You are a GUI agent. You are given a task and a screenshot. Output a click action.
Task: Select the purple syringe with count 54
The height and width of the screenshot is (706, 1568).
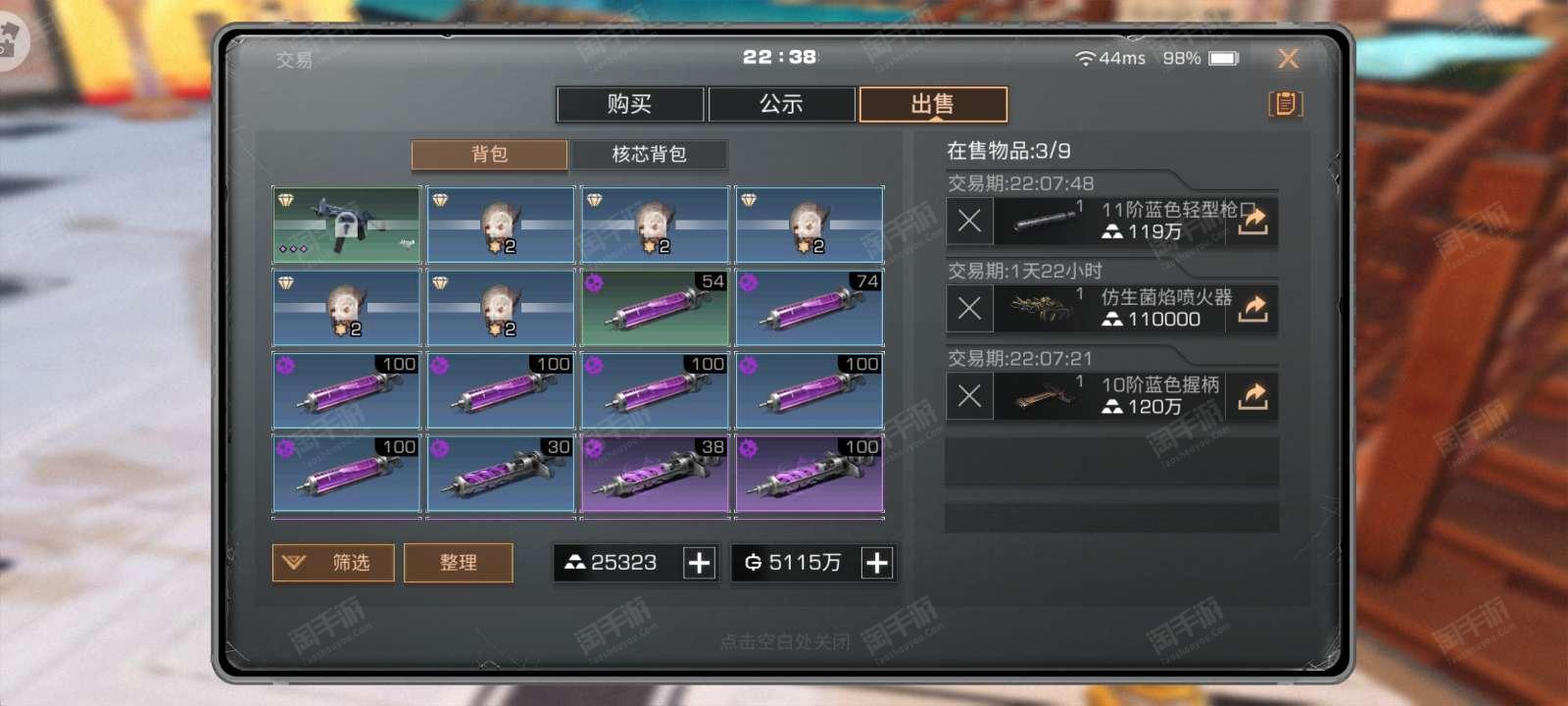tap(655, 308)
